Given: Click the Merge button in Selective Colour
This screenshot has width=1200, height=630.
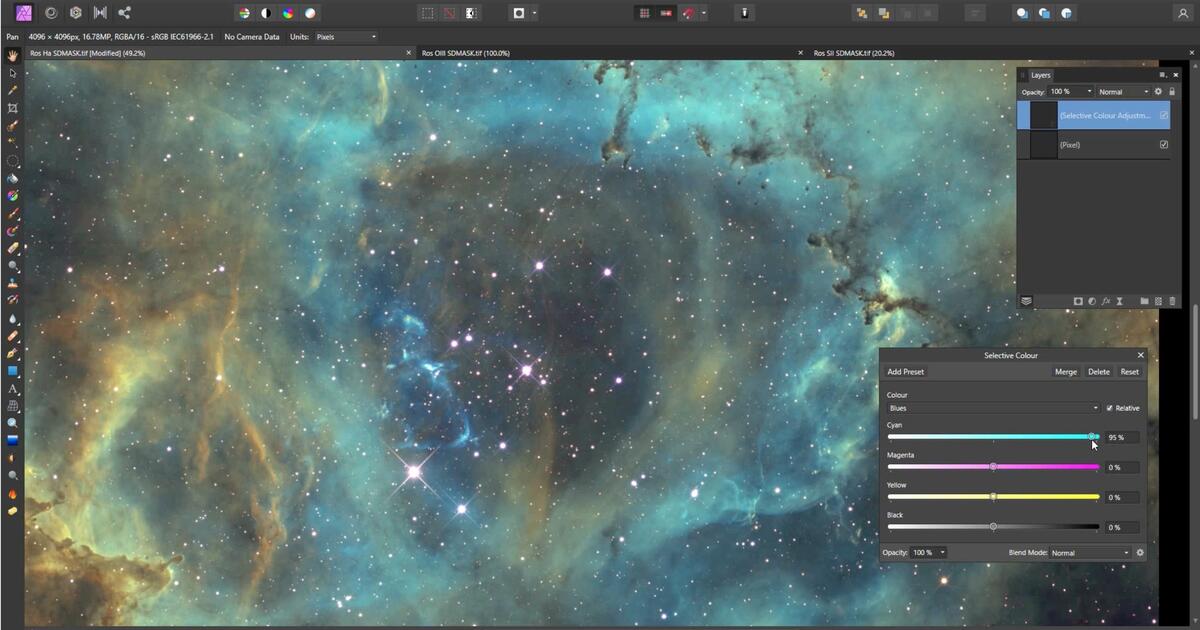Looking at the screenshot, I should [x=1065, y=371].
